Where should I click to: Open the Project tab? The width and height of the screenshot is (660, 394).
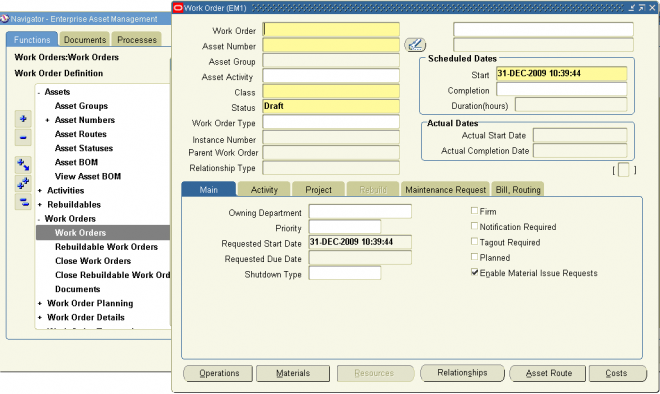point(318,189)
